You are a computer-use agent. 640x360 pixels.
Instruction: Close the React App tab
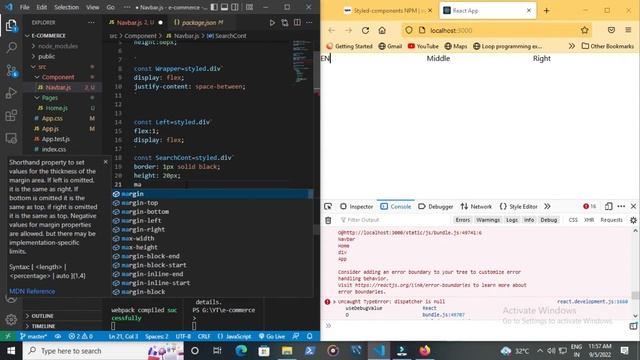tap(529, 11)
